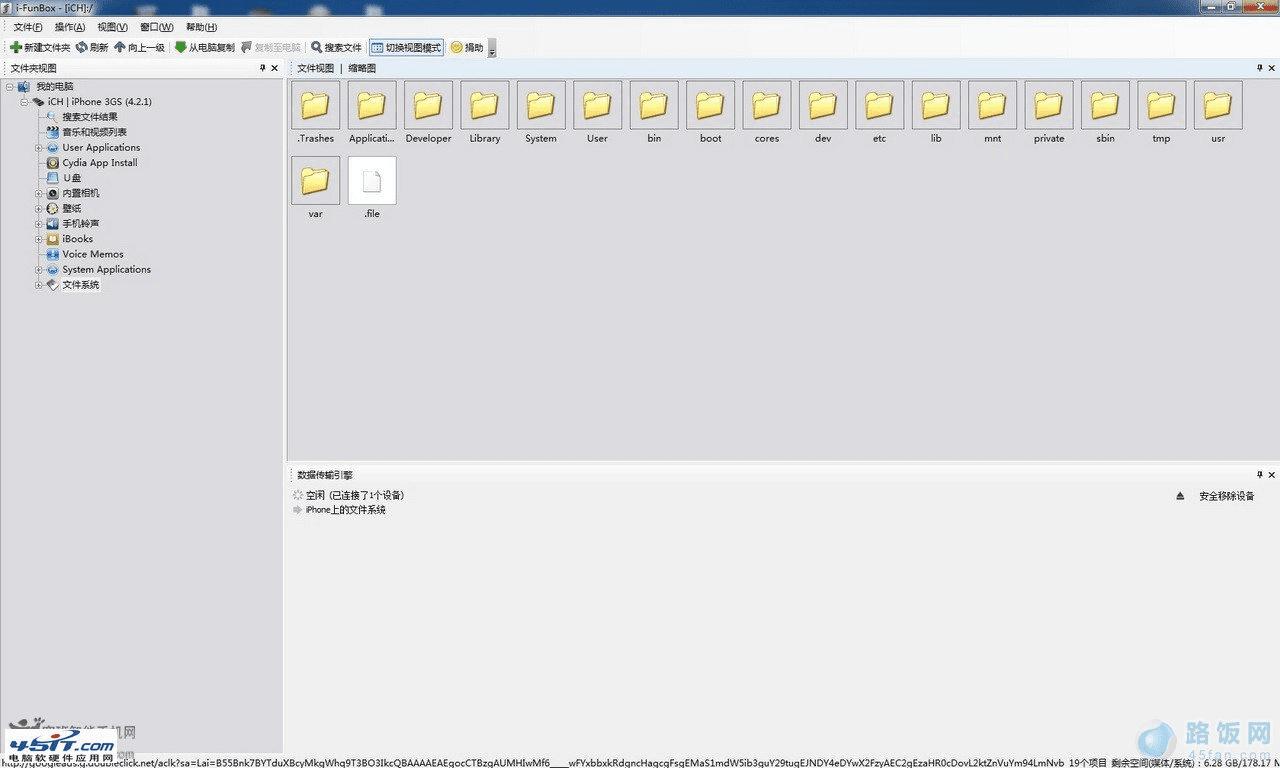1280x768 pixels.
Task: Open the 操作(A) menu
Action: pos(70,27)
